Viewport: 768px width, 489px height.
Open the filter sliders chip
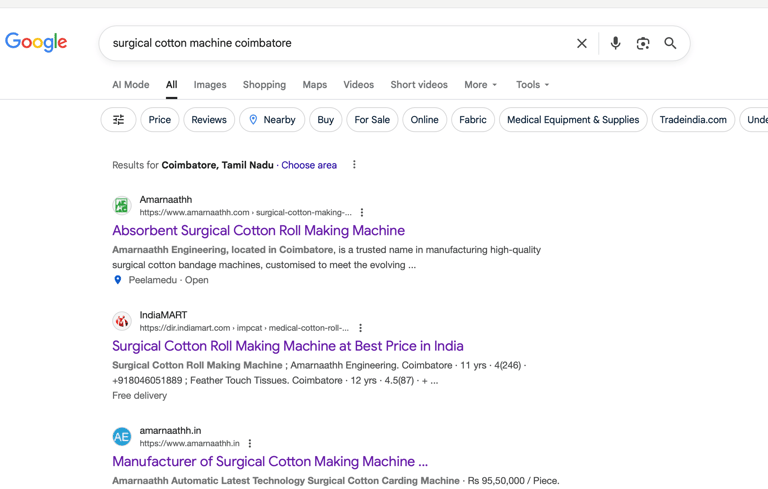pyautogui.click(x=119, y=120)
